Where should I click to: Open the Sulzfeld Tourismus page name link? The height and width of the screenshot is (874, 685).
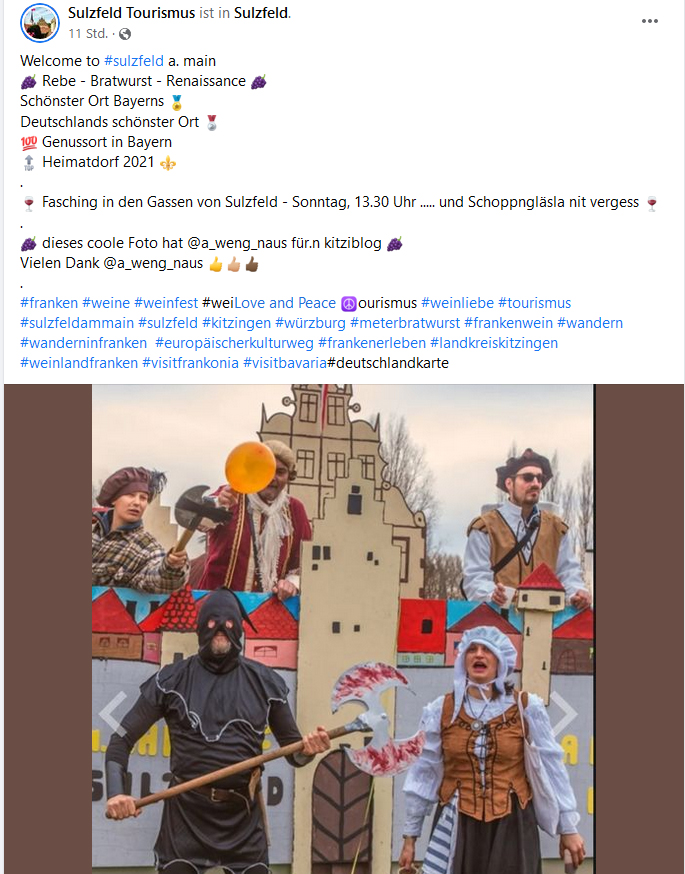(x=132, y=13)
